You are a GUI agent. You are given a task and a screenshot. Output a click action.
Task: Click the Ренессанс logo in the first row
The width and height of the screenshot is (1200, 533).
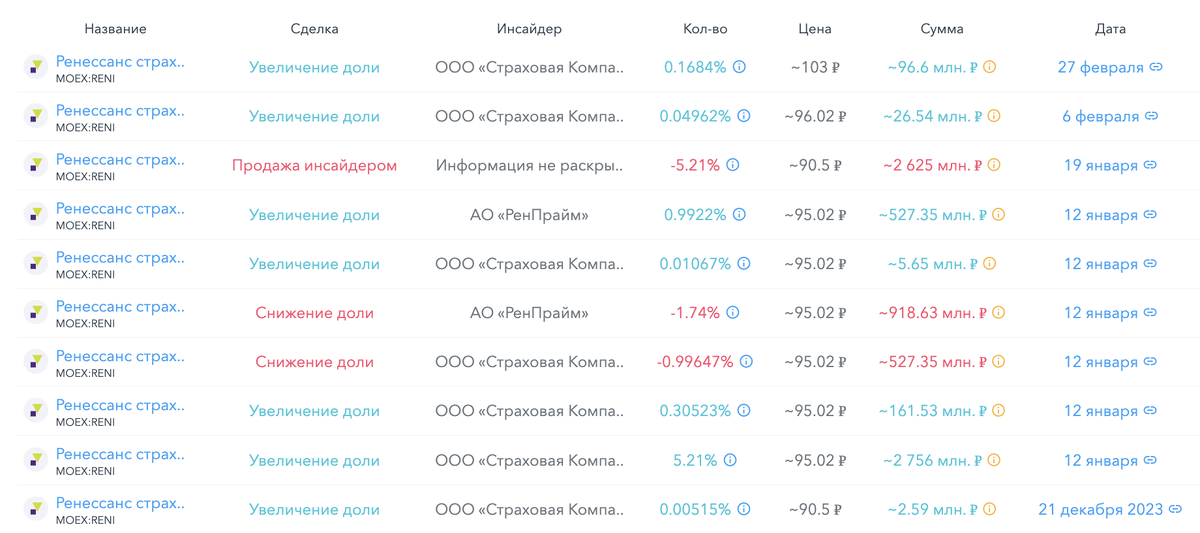[x=36, y=67]
